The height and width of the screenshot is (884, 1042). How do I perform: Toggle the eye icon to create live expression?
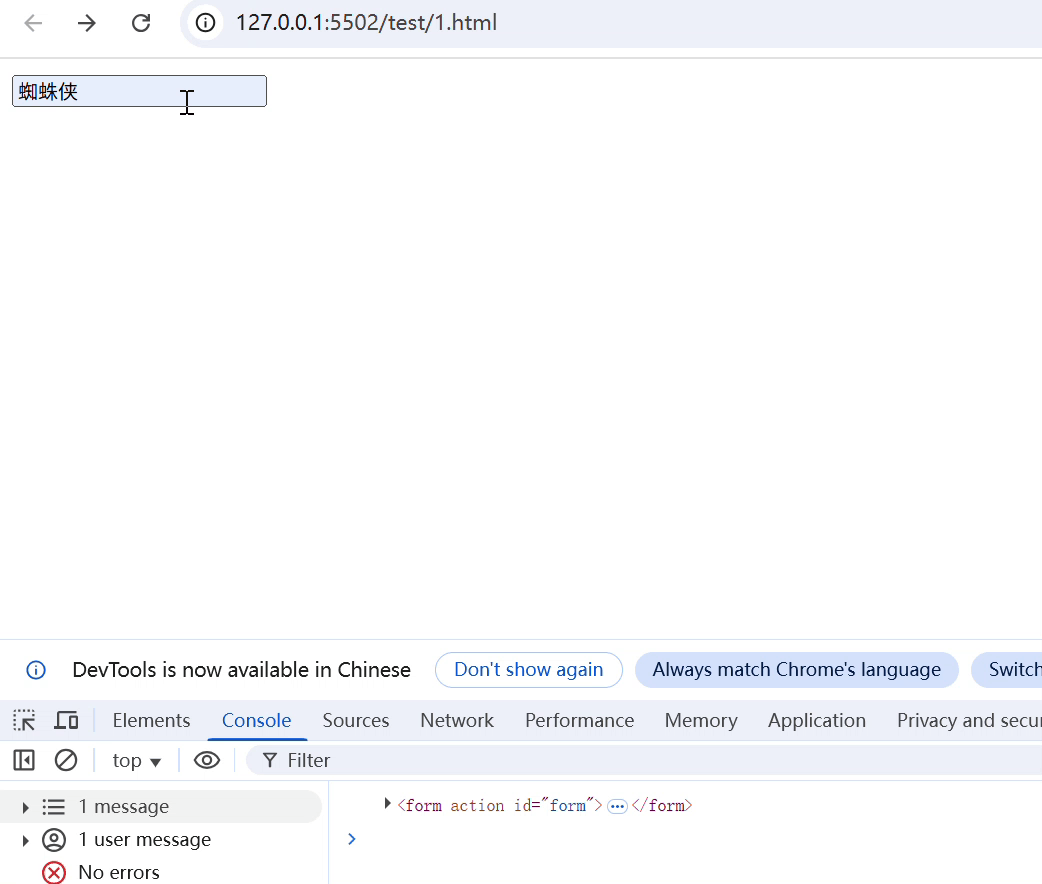207,760
